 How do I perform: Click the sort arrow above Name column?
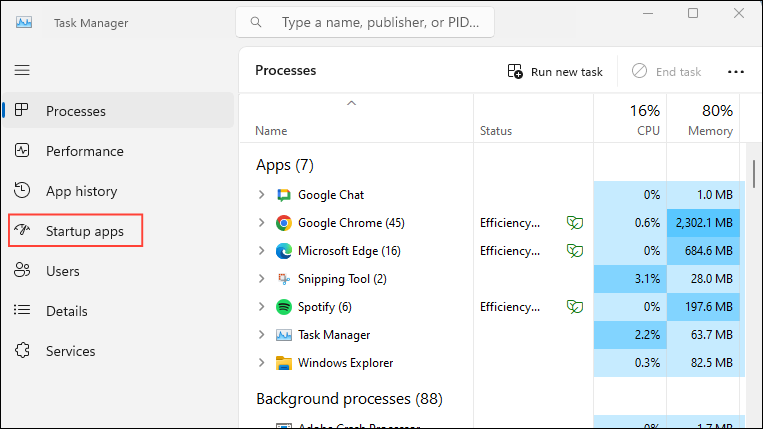coord(351,103)
